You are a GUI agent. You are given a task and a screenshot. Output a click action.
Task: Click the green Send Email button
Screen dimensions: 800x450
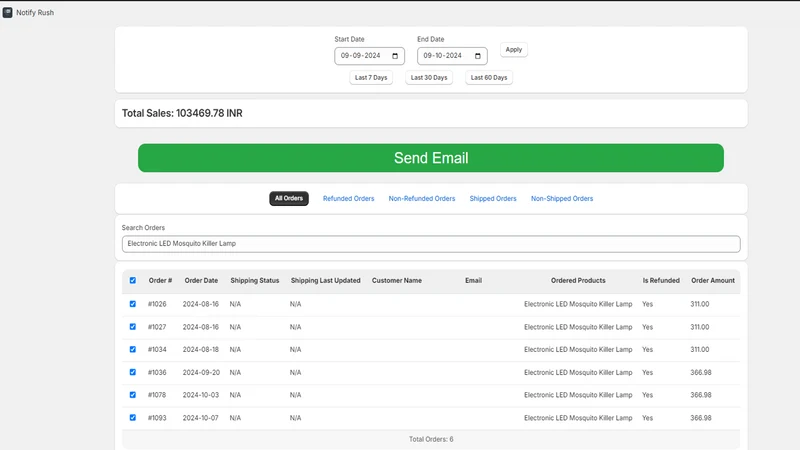pyautogui.click(x=431, y=158)
